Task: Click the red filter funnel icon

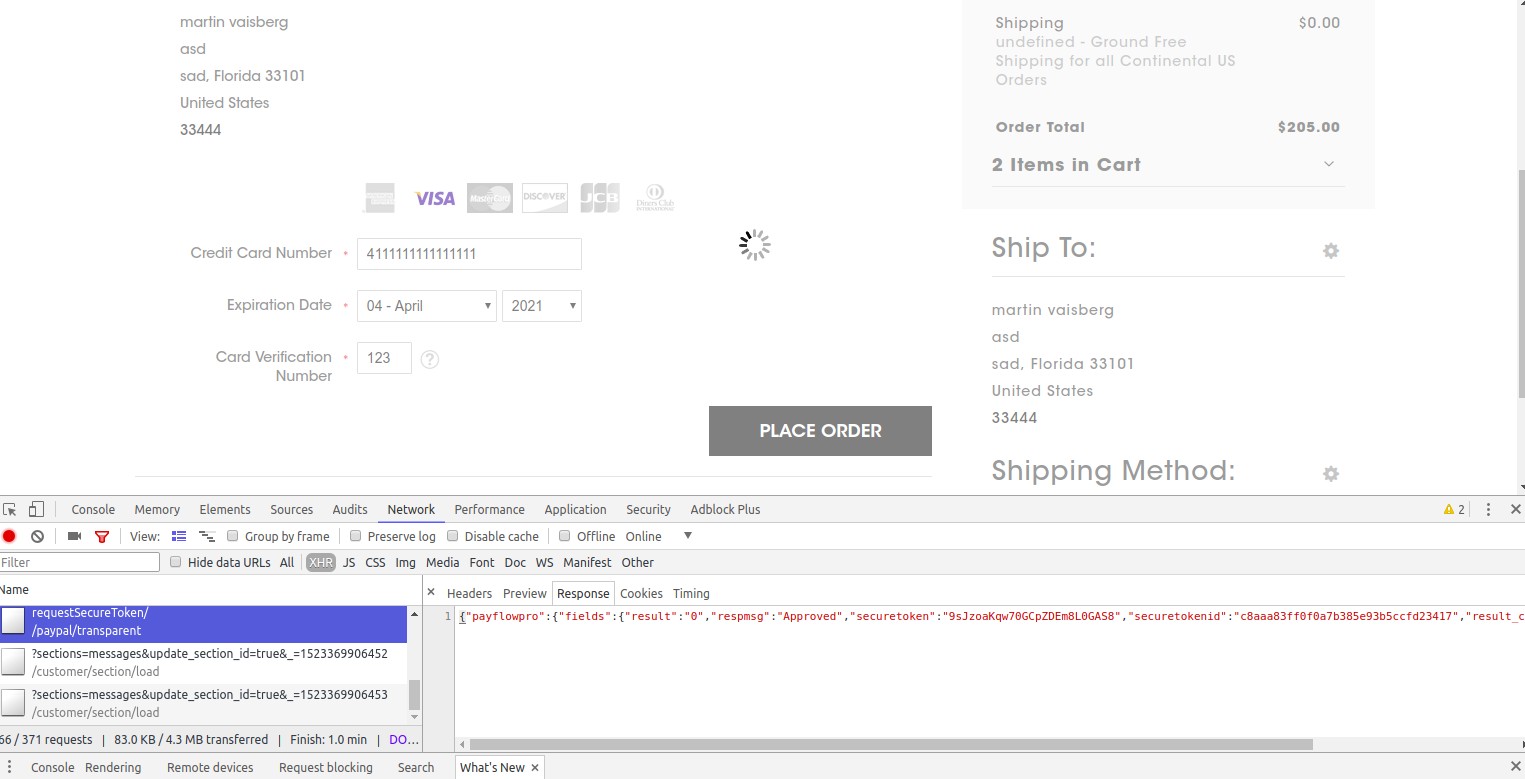Action: click(102, 536)
